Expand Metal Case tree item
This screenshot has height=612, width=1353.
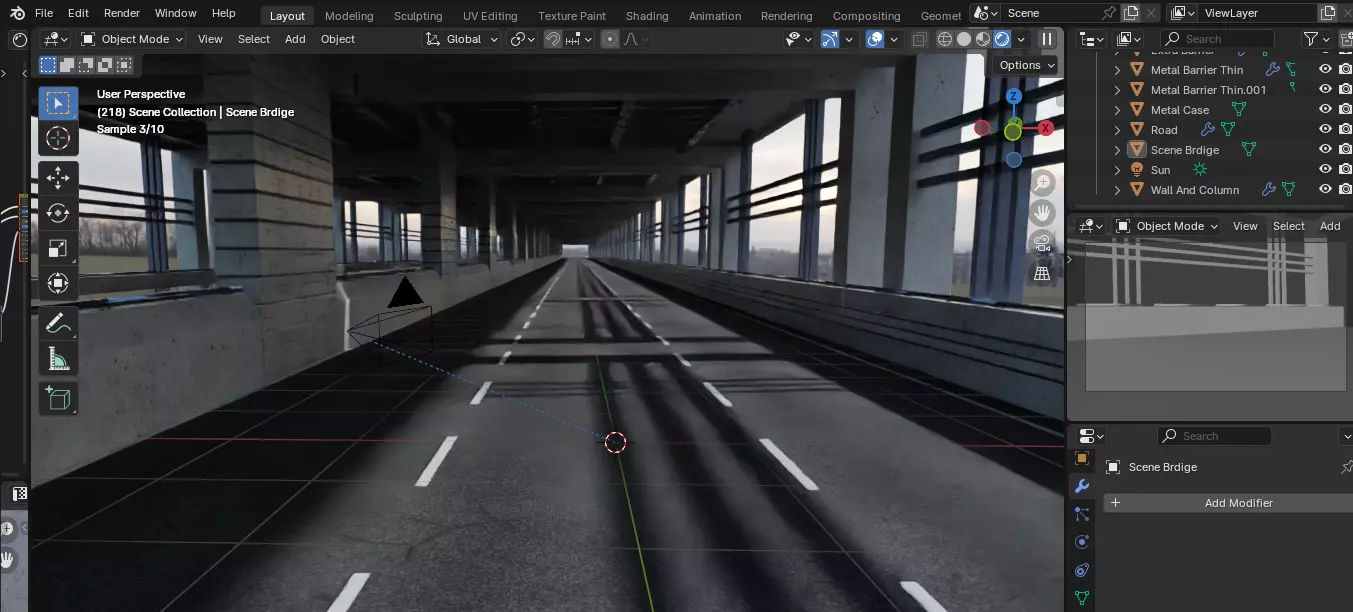tap(1118, 110)
